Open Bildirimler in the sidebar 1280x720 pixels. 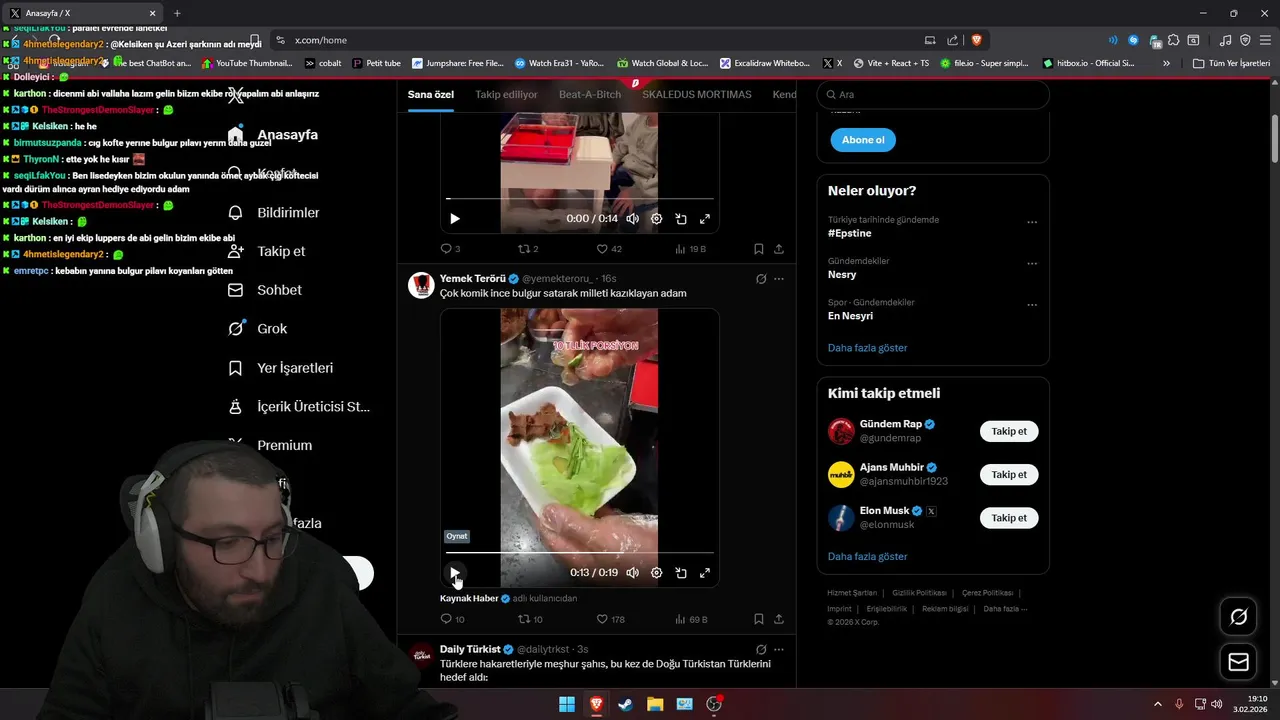pos(274,213)
